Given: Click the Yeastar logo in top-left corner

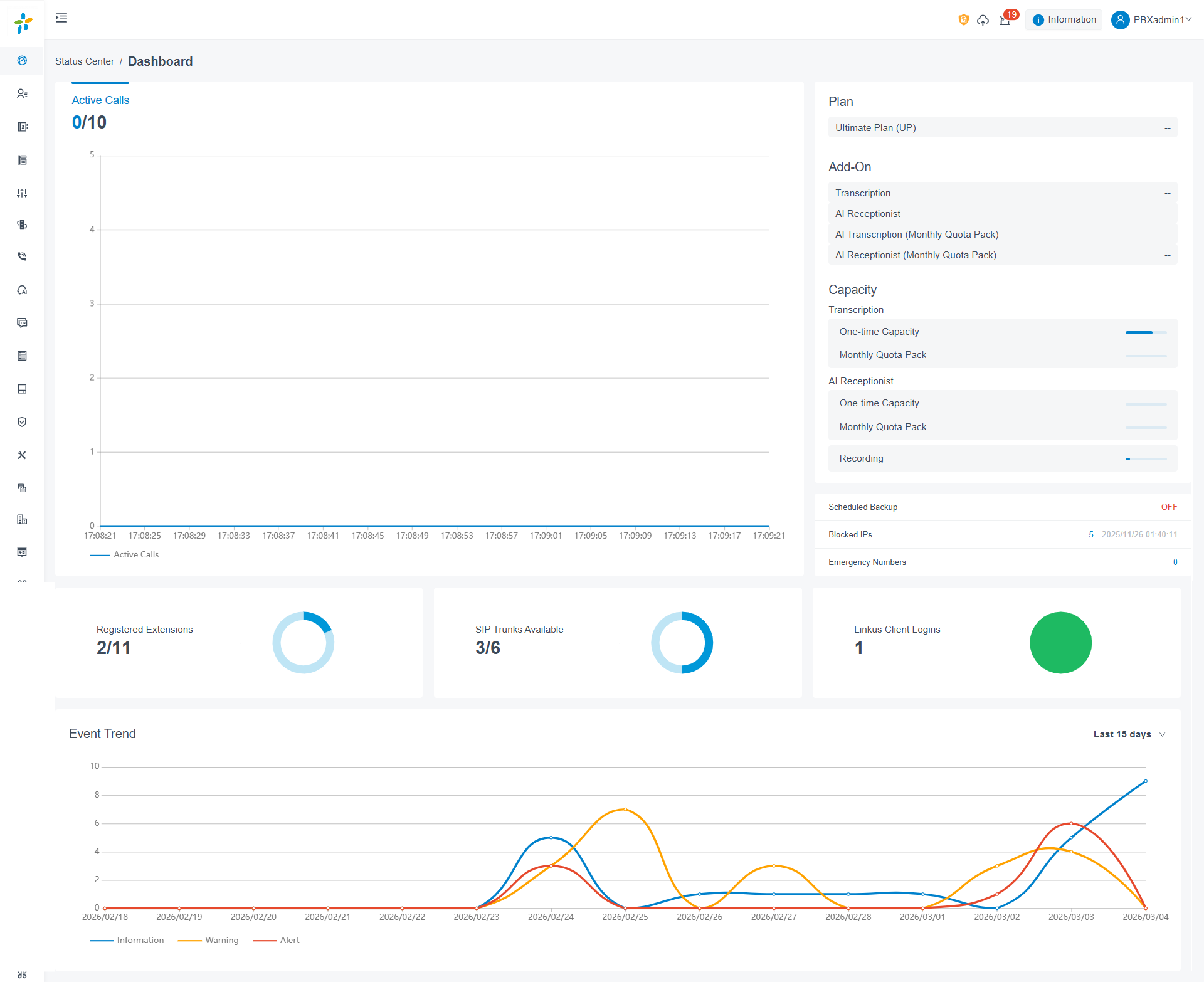Looking at the screenshot, I should [x=23, y=23].
